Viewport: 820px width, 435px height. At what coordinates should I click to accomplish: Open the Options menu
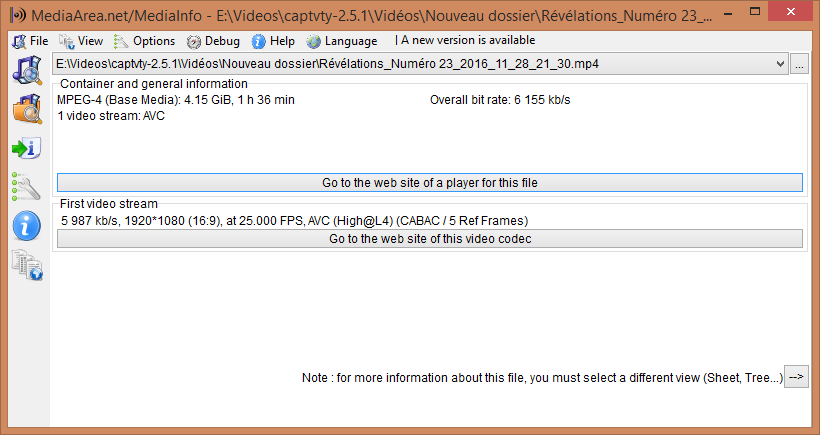click(145, 41)
